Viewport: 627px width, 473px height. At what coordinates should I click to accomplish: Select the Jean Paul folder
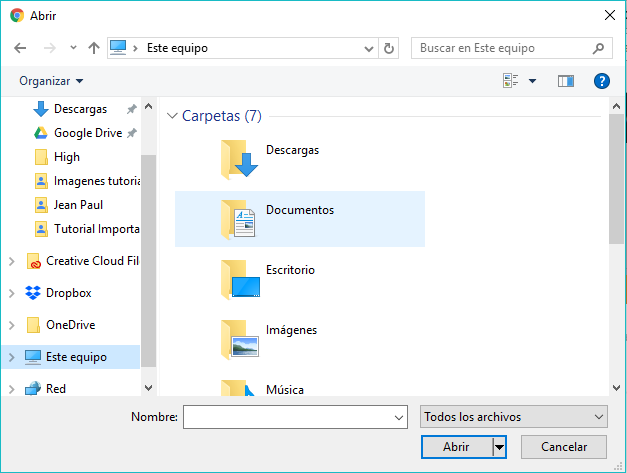point(78,205)
